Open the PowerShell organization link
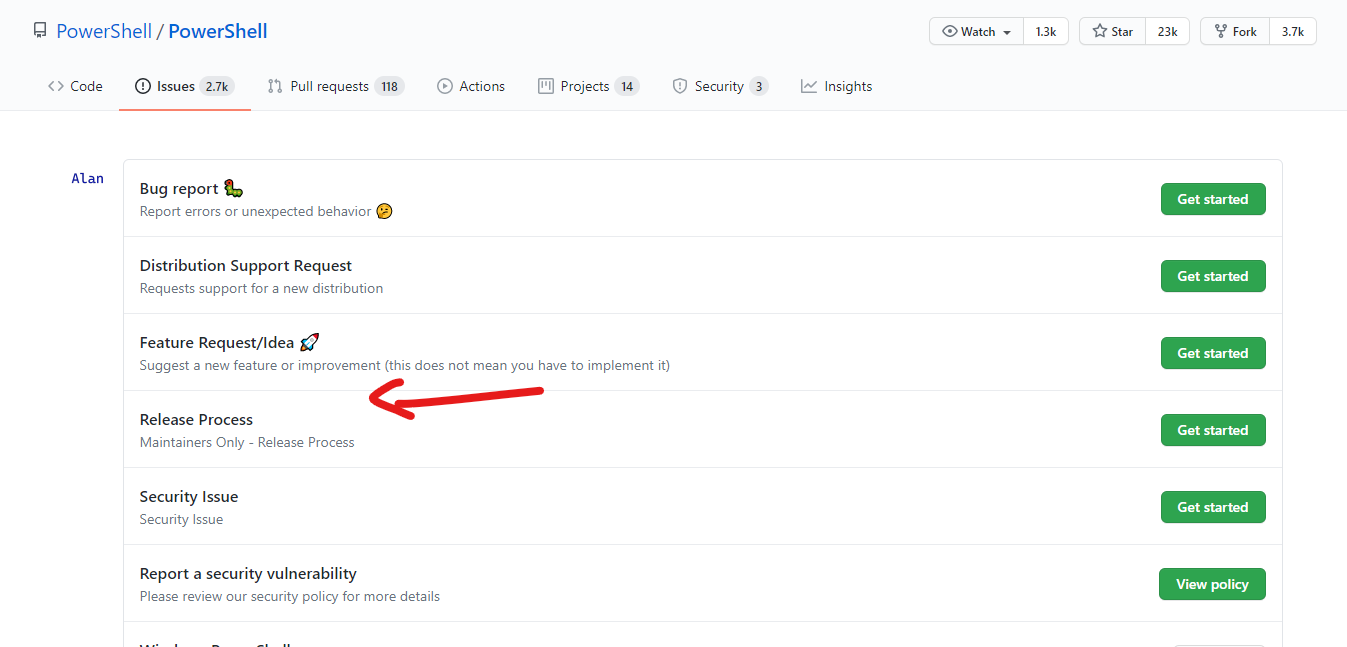The height and width of the screenshot is (647, 1347). coord(104,31)
